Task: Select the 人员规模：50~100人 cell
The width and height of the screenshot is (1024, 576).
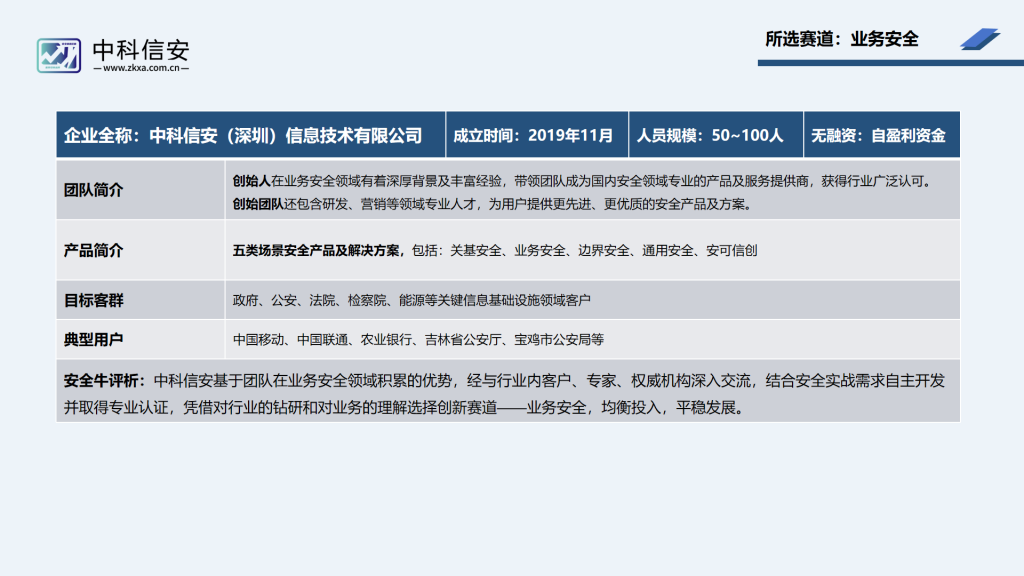Action: pyautogui.click(x=716, y=135)
